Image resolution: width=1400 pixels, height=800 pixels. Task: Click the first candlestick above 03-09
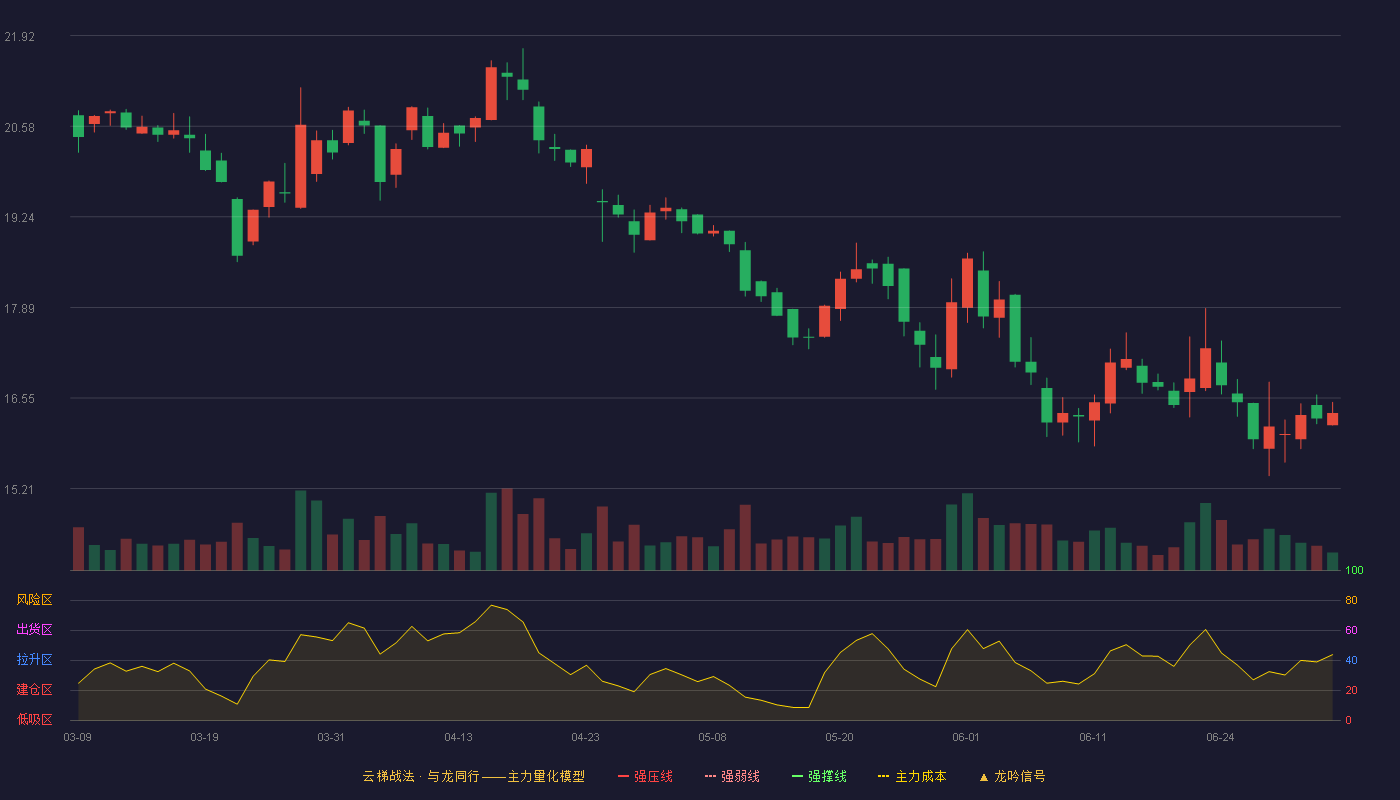[x=78, y=126]
